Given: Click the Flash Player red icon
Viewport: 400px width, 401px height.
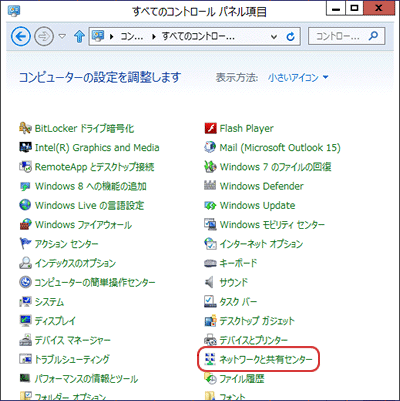Looking at the screenshot, I should click(210, 128).
